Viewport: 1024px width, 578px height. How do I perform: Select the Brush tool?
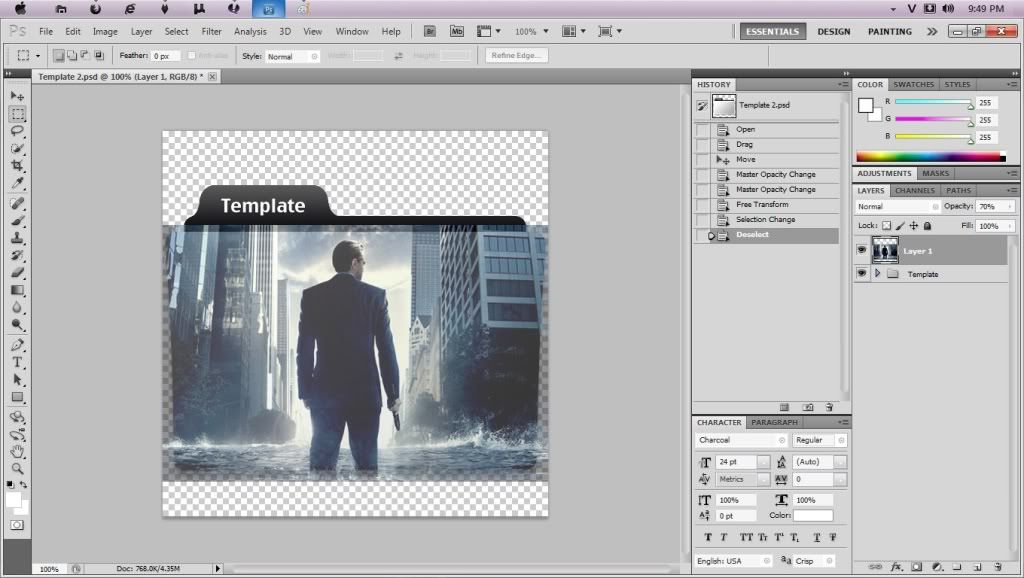tap(17, 221)
